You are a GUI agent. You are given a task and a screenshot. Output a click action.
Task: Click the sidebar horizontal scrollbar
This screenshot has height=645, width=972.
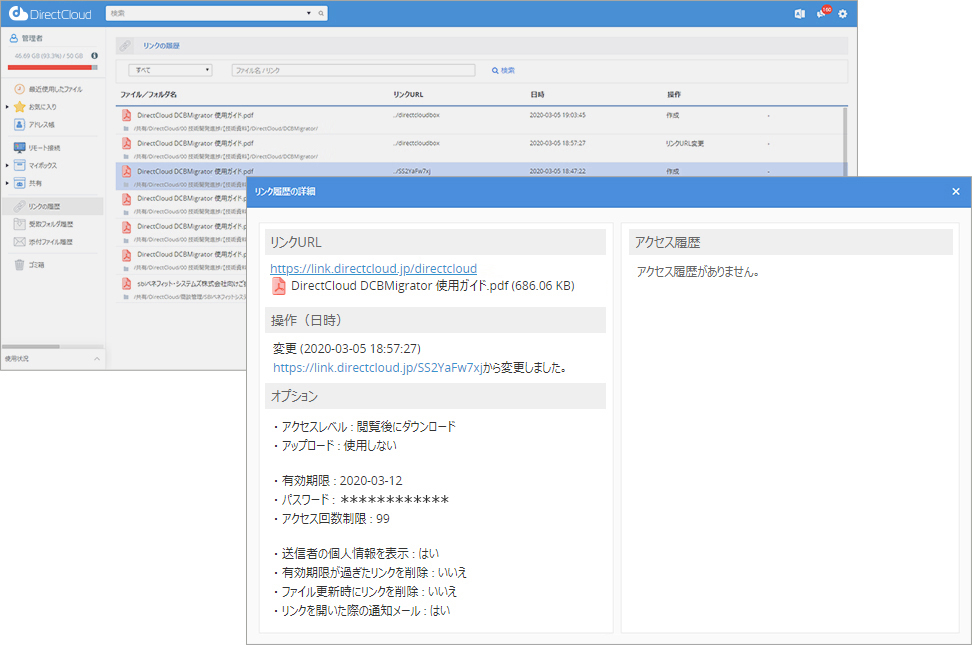pyautogui.click(x=31, y=346)
